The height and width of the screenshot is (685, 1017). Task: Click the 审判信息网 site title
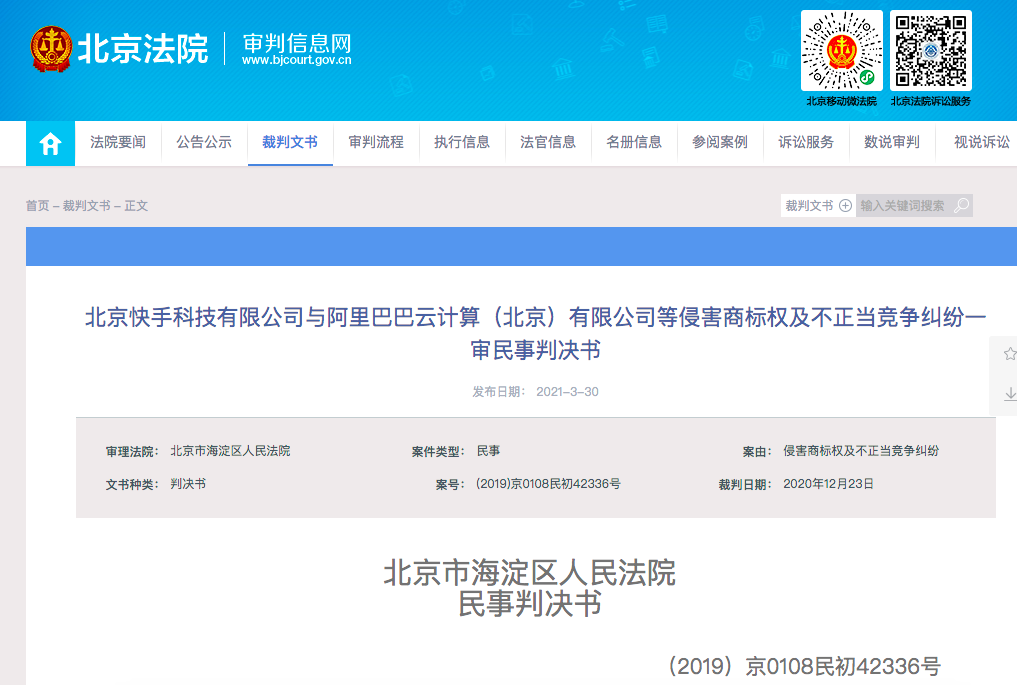pos(297,43)
